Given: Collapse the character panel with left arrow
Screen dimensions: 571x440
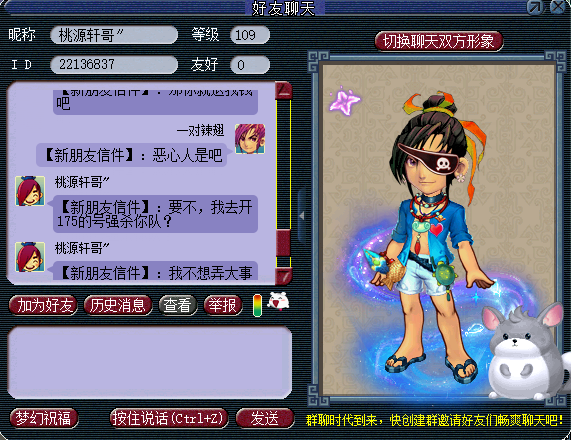Looking at the screenshot, I should coord(302,216).
